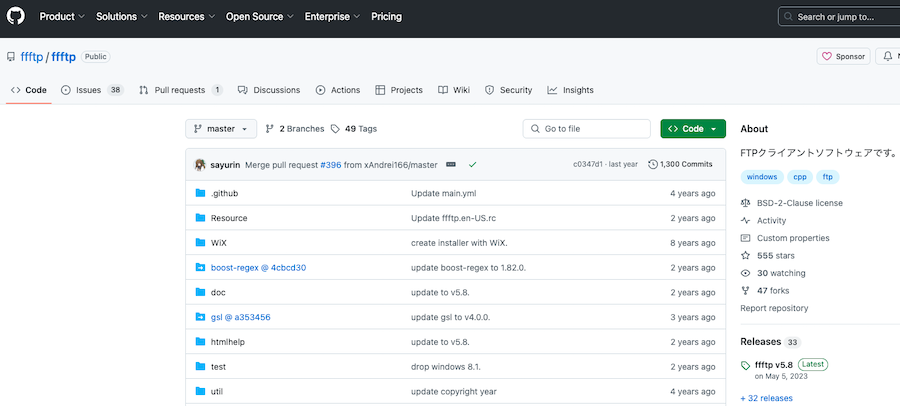
Task: View the 1,300 Commits history
Action: [680, 165]
